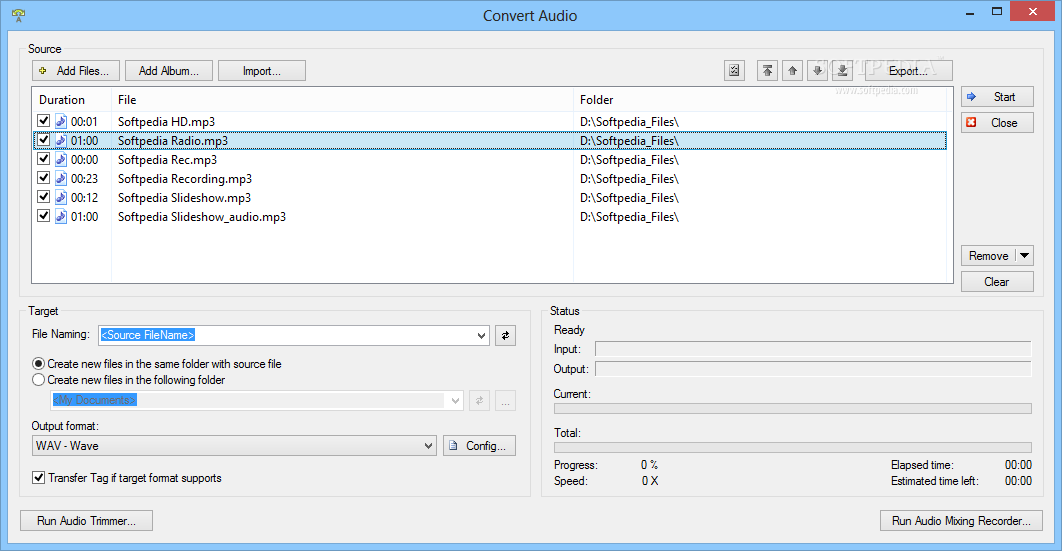1062x551 pixels.
Task: Uncheck the Softpedia HD.mp3 checkbox
Action: 43,120
